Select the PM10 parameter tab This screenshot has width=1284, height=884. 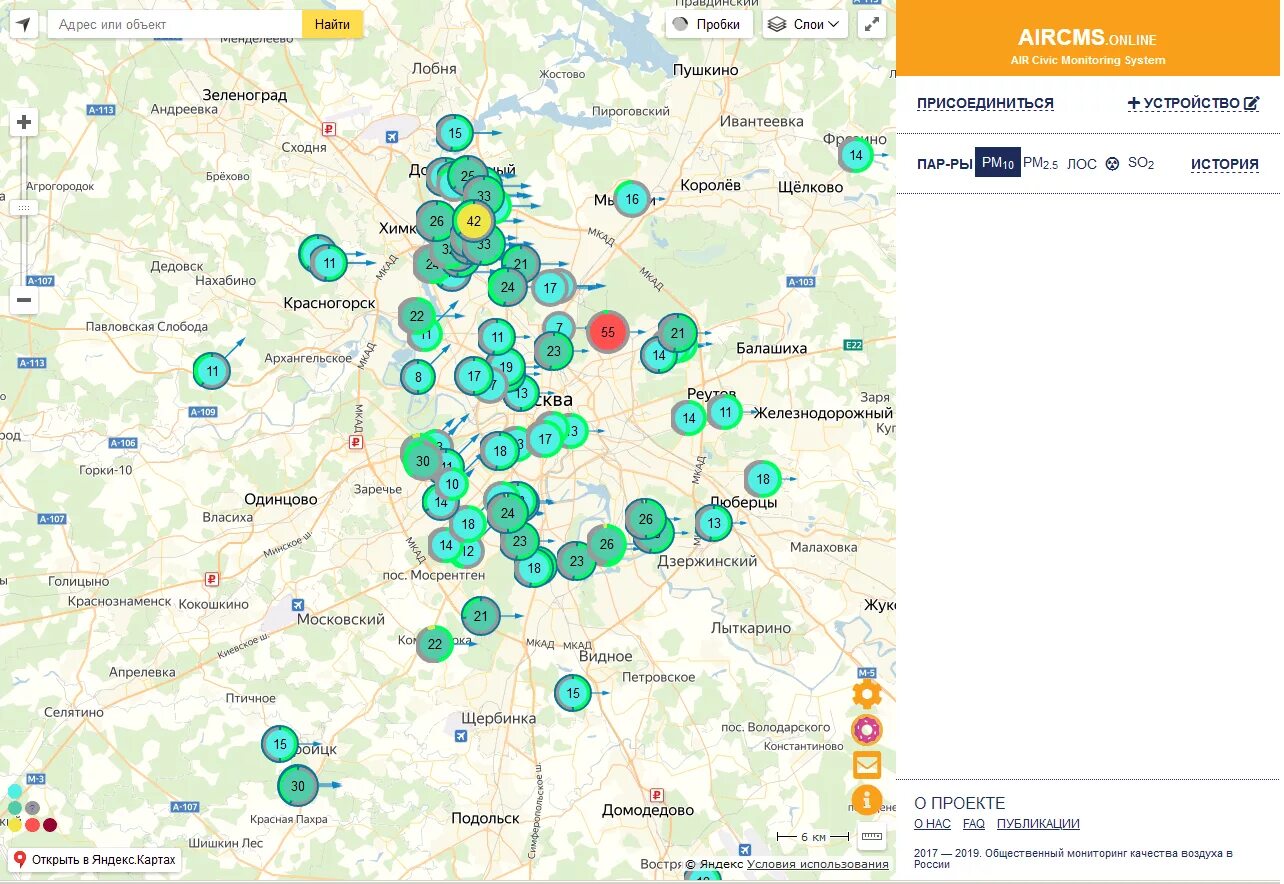click(998, 162)
